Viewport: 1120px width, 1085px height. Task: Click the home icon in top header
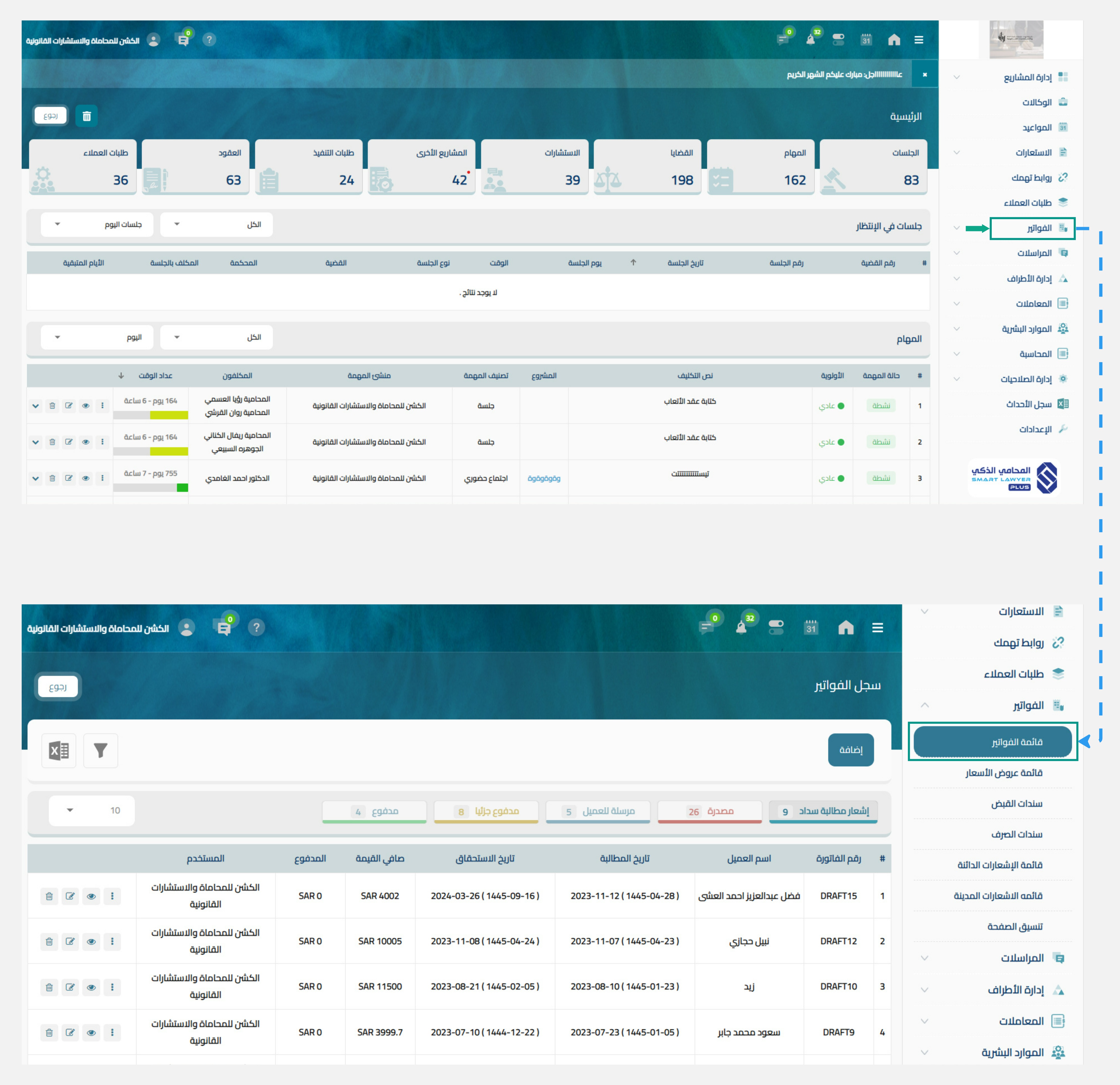pos(894,39)
